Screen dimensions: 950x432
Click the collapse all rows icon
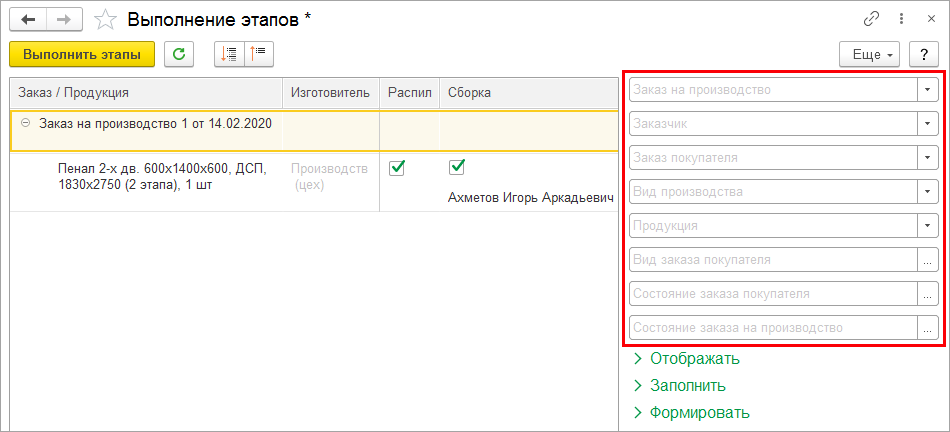point(258,55)
